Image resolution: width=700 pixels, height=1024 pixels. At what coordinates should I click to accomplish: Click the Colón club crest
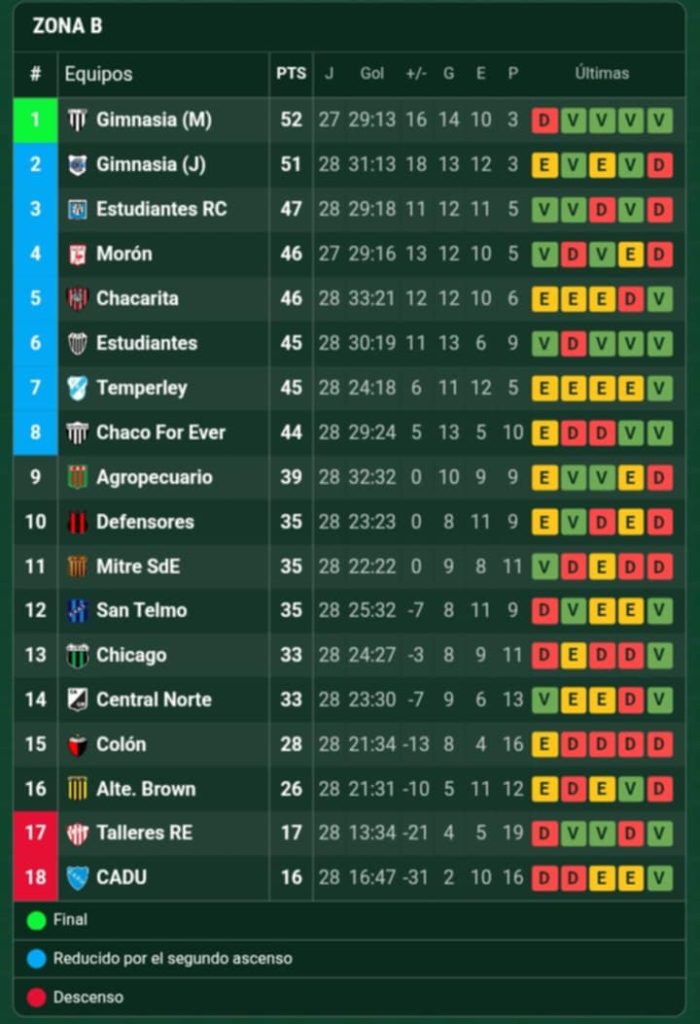coord(77,745)
